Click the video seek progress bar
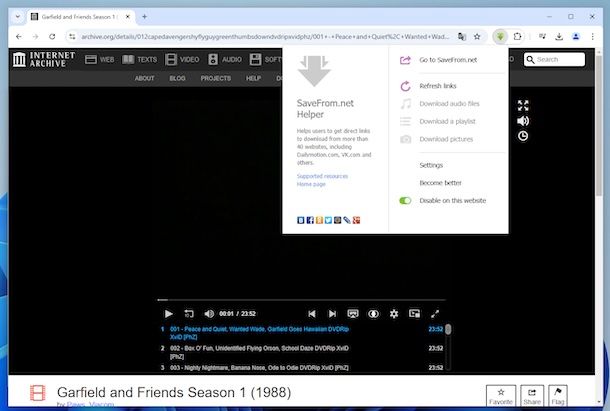Screen dimensions: 610x411 tap(301, 300)
